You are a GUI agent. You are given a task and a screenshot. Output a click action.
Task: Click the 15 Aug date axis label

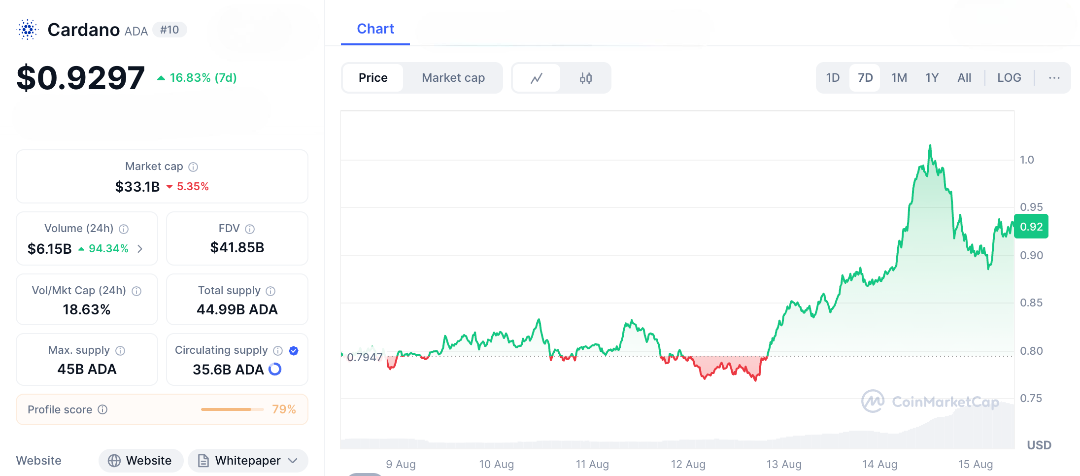click(977, 464)
